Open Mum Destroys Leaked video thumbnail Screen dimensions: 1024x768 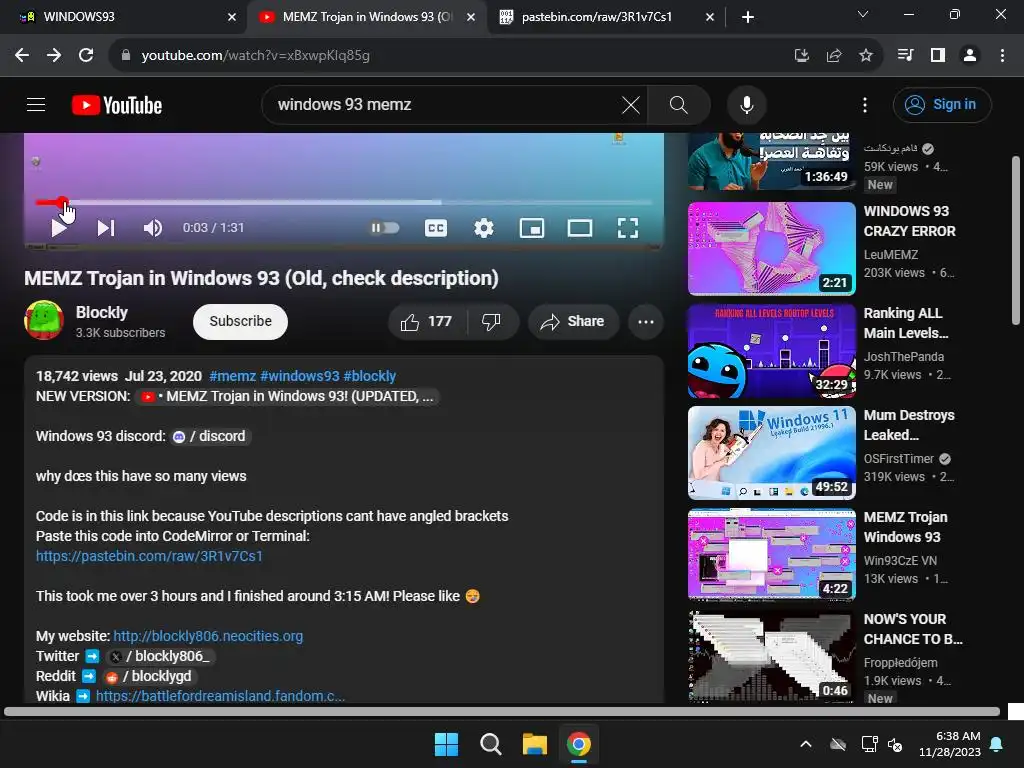771,453
